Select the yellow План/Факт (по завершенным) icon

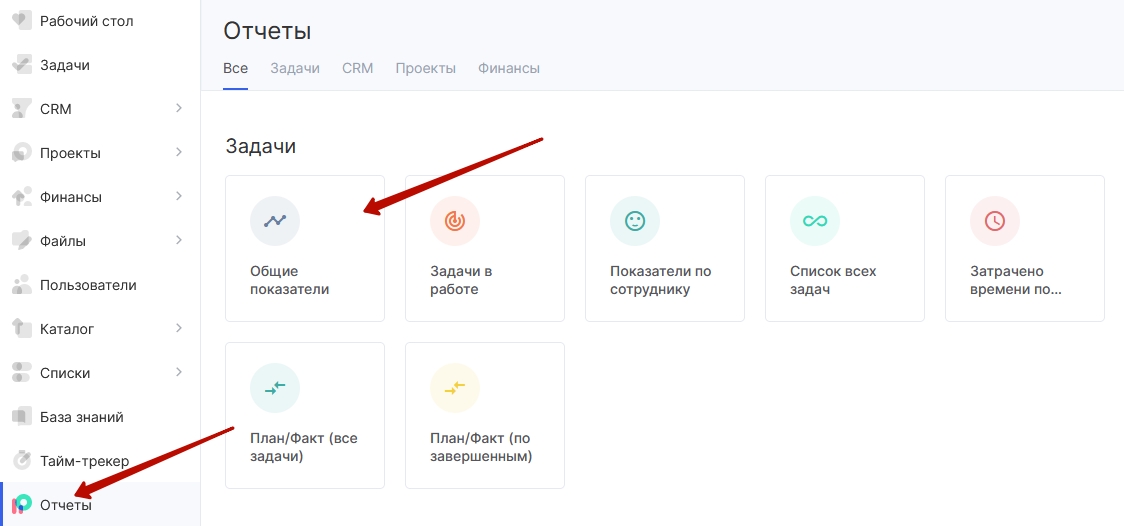coord(454,388)
